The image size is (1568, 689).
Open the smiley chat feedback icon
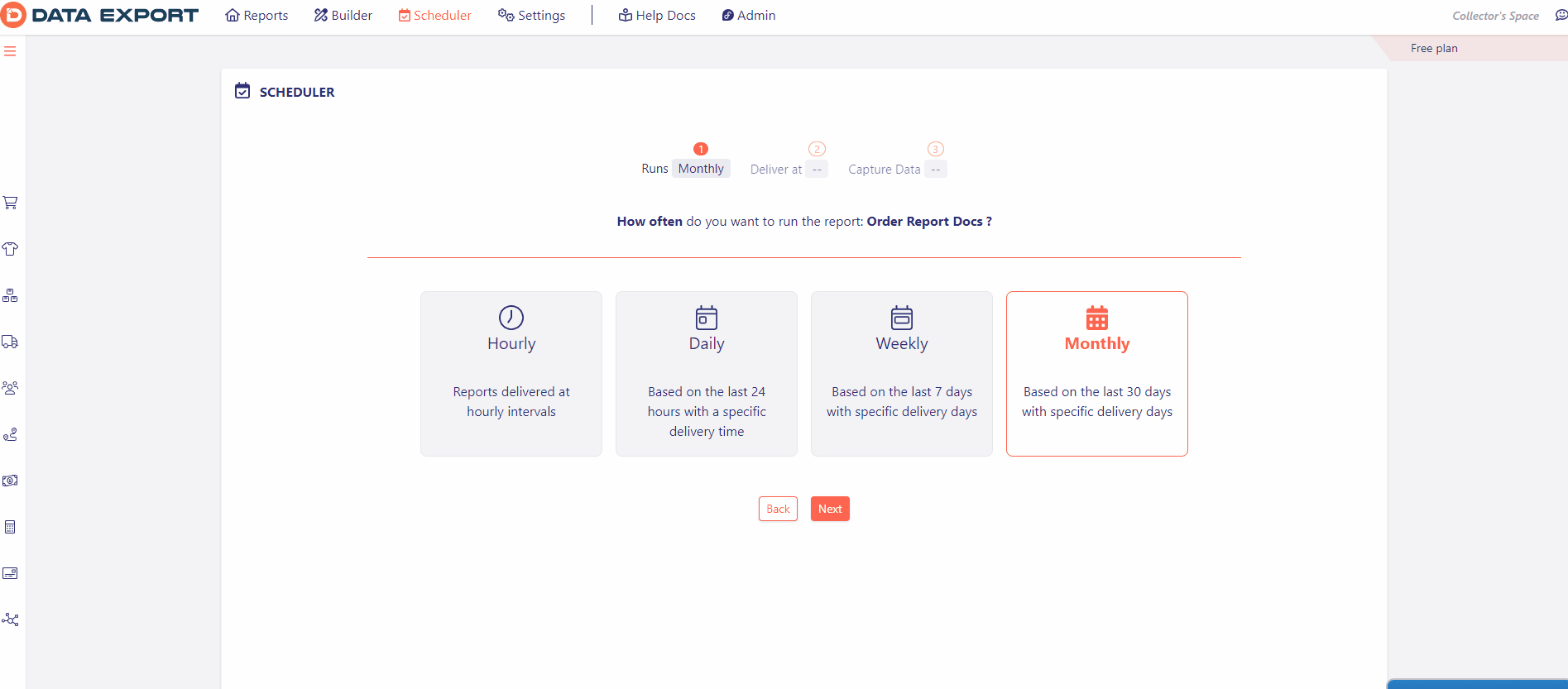tap(1561, 16)
